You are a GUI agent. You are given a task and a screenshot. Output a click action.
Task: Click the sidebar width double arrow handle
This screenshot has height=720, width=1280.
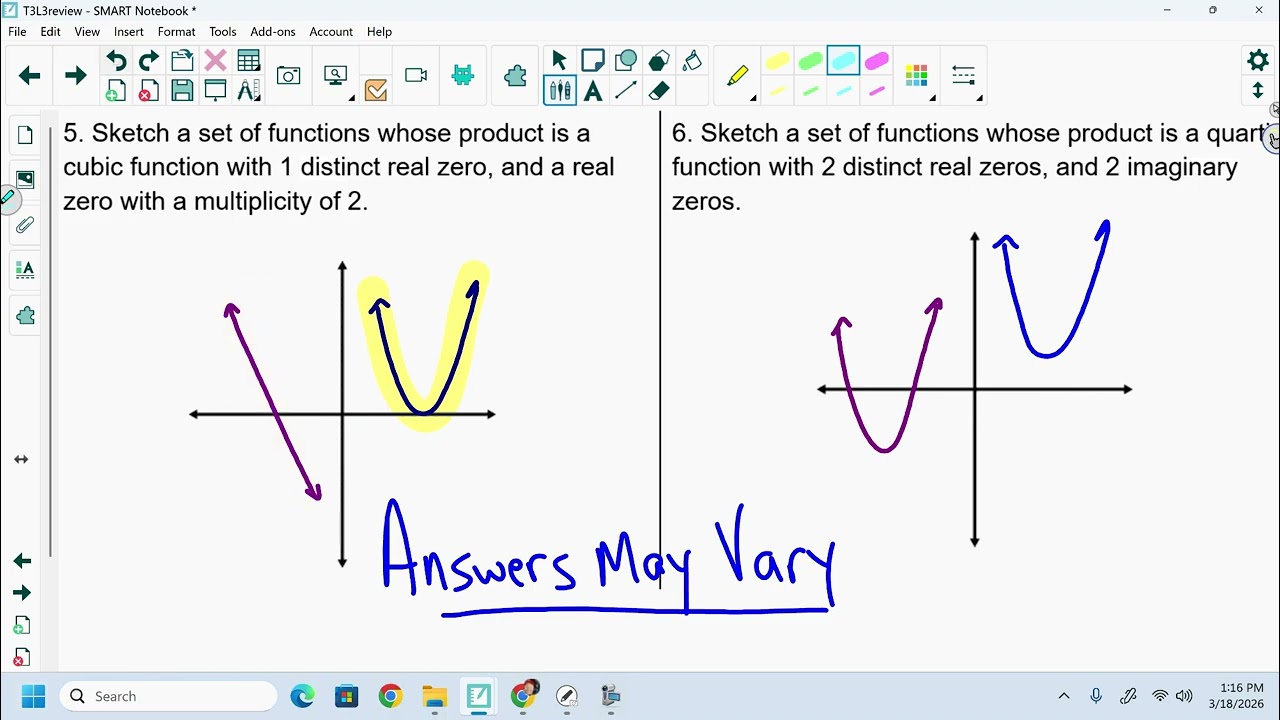pos(21,460)
